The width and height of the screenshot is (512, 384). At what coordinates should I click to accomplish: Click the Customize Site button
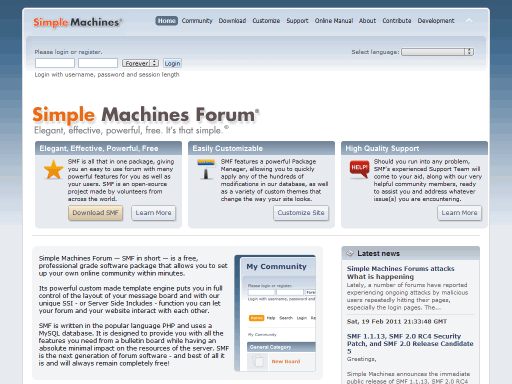pyautogui.click(x=301, y=213)
